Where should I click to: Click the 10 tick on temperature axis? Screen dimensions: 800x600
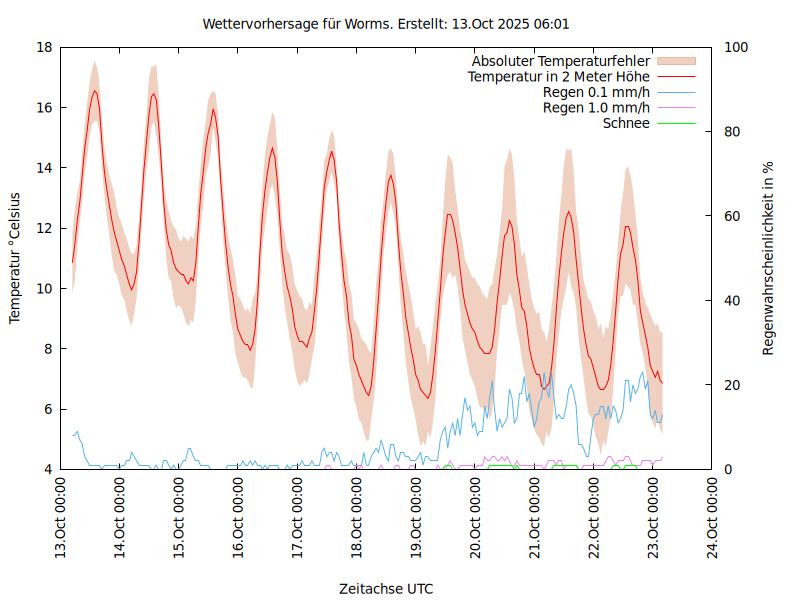44,289
